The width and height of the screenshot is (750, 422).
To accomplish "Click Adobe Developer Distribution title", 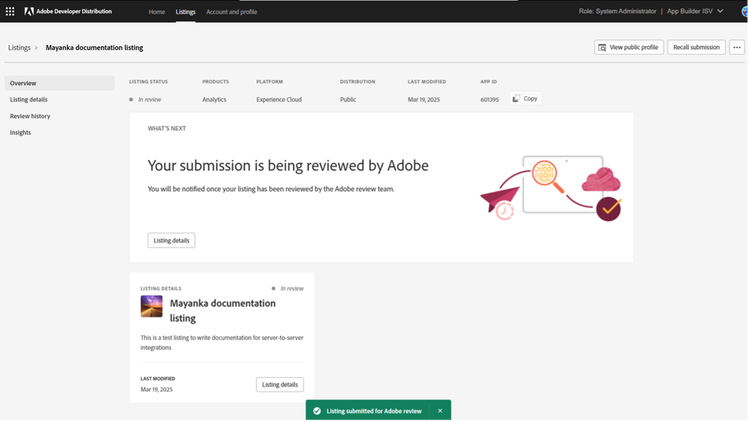I will [74, 11].
